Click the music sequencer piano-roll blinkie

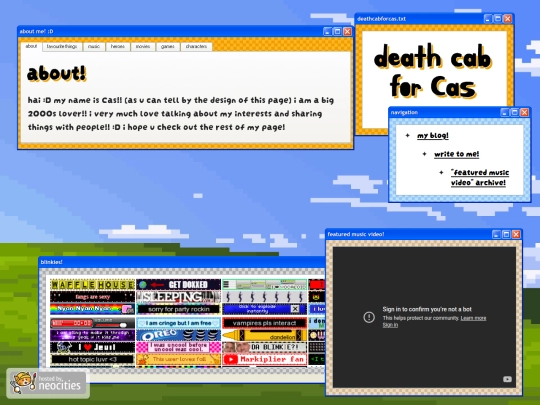264,285
